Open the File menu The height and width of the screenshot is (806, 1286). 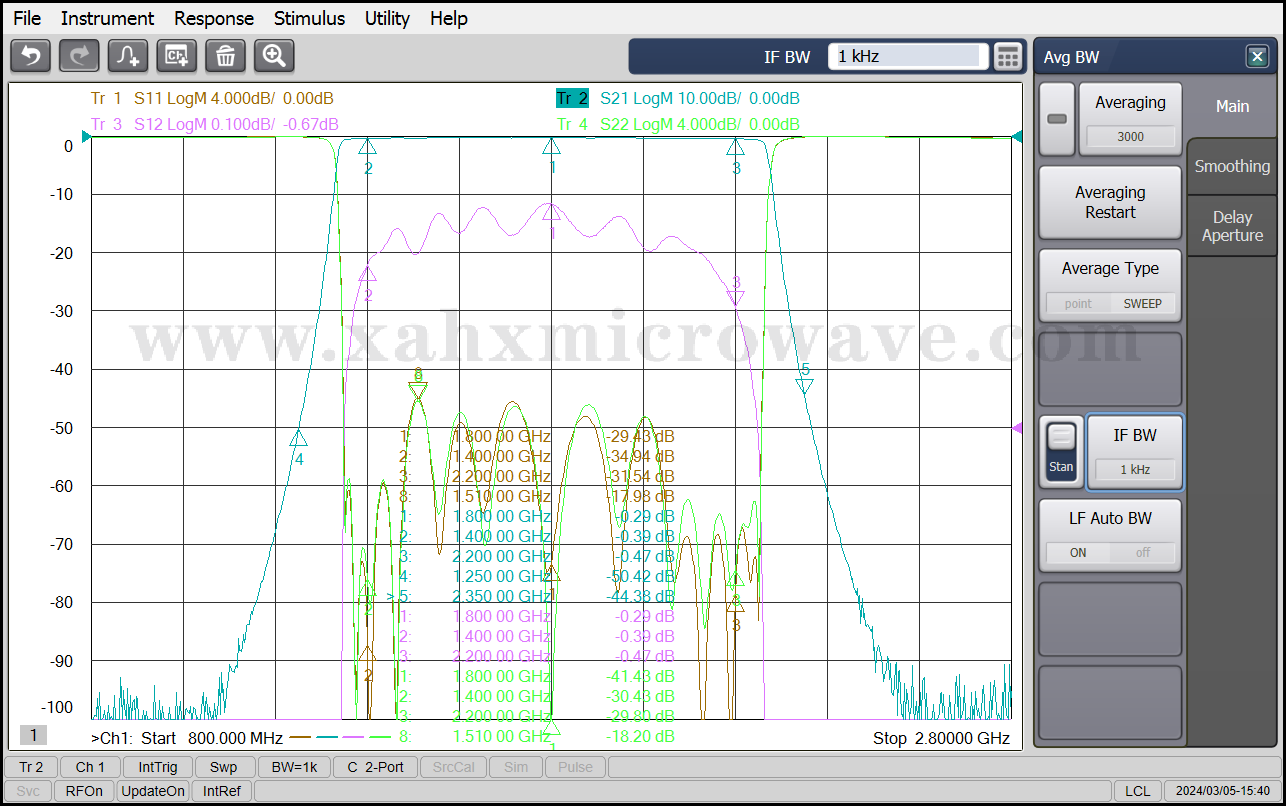(27, 18)
